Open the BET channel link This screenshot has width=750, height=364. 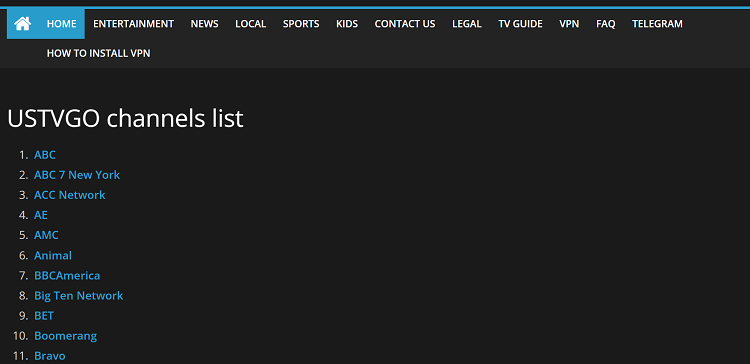(x=44, y=316)
